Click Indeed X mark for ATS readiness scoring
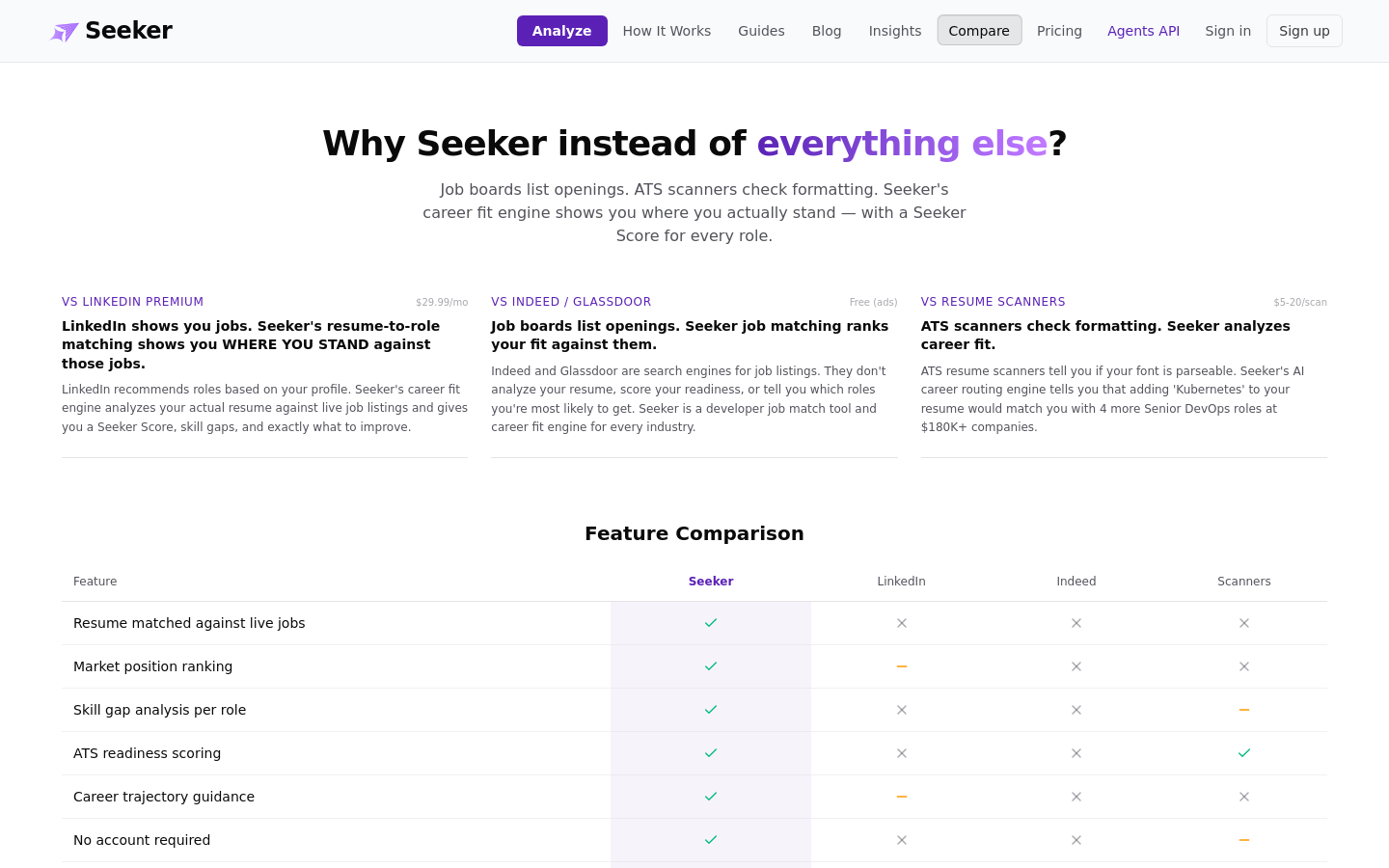The image size is (1389, 868). [1076, 753]
